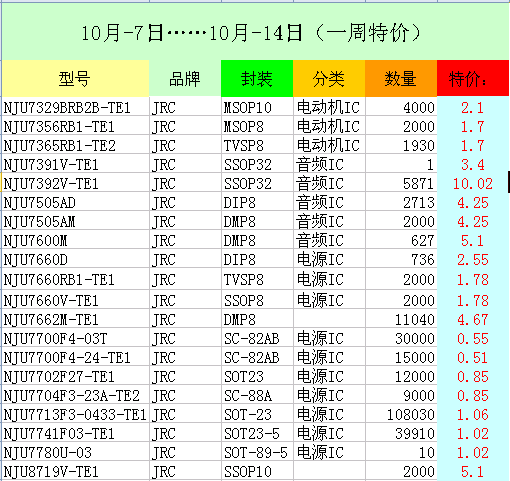Image resolution: width=510 pixels, height=481 pixels.
Task: Click the 分类 header cell
Action: click(329, 79)
